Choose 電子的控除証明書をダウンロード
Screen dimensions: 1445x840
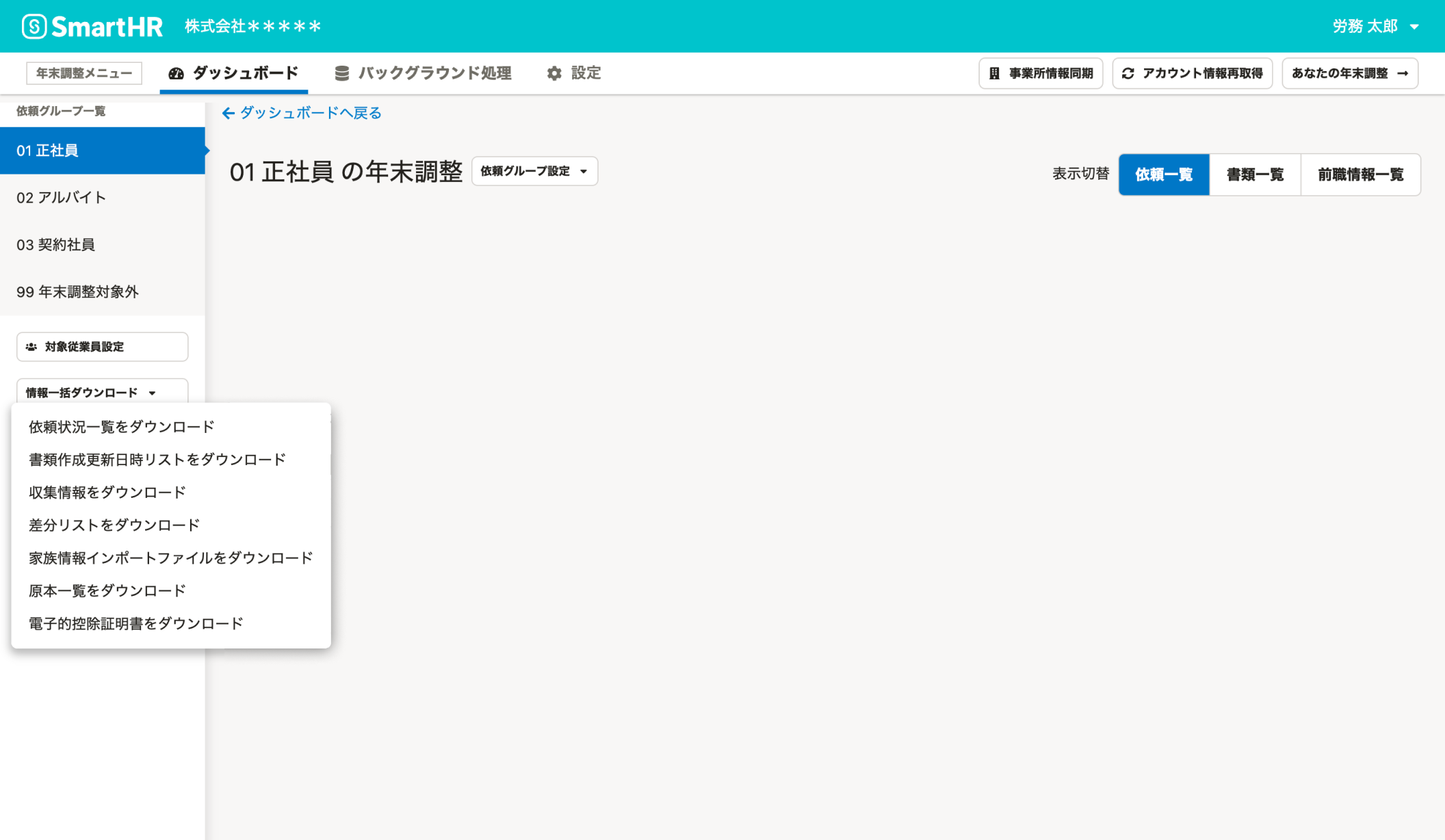coord(171,624)
